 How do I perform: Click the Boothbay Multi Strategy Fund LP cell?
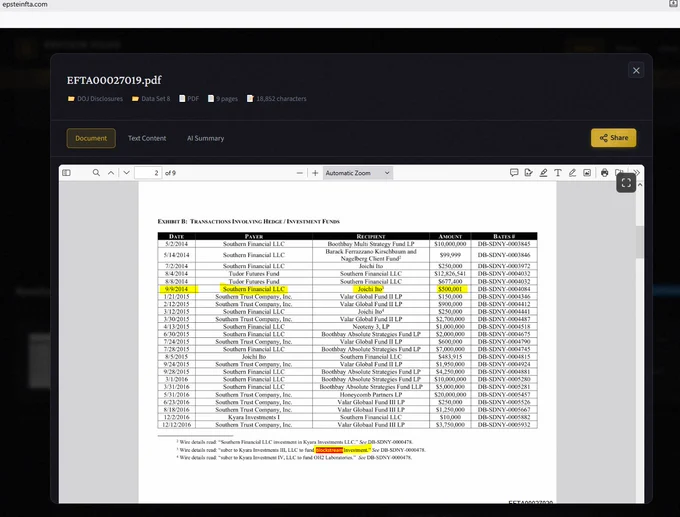(x=371, y=244)
